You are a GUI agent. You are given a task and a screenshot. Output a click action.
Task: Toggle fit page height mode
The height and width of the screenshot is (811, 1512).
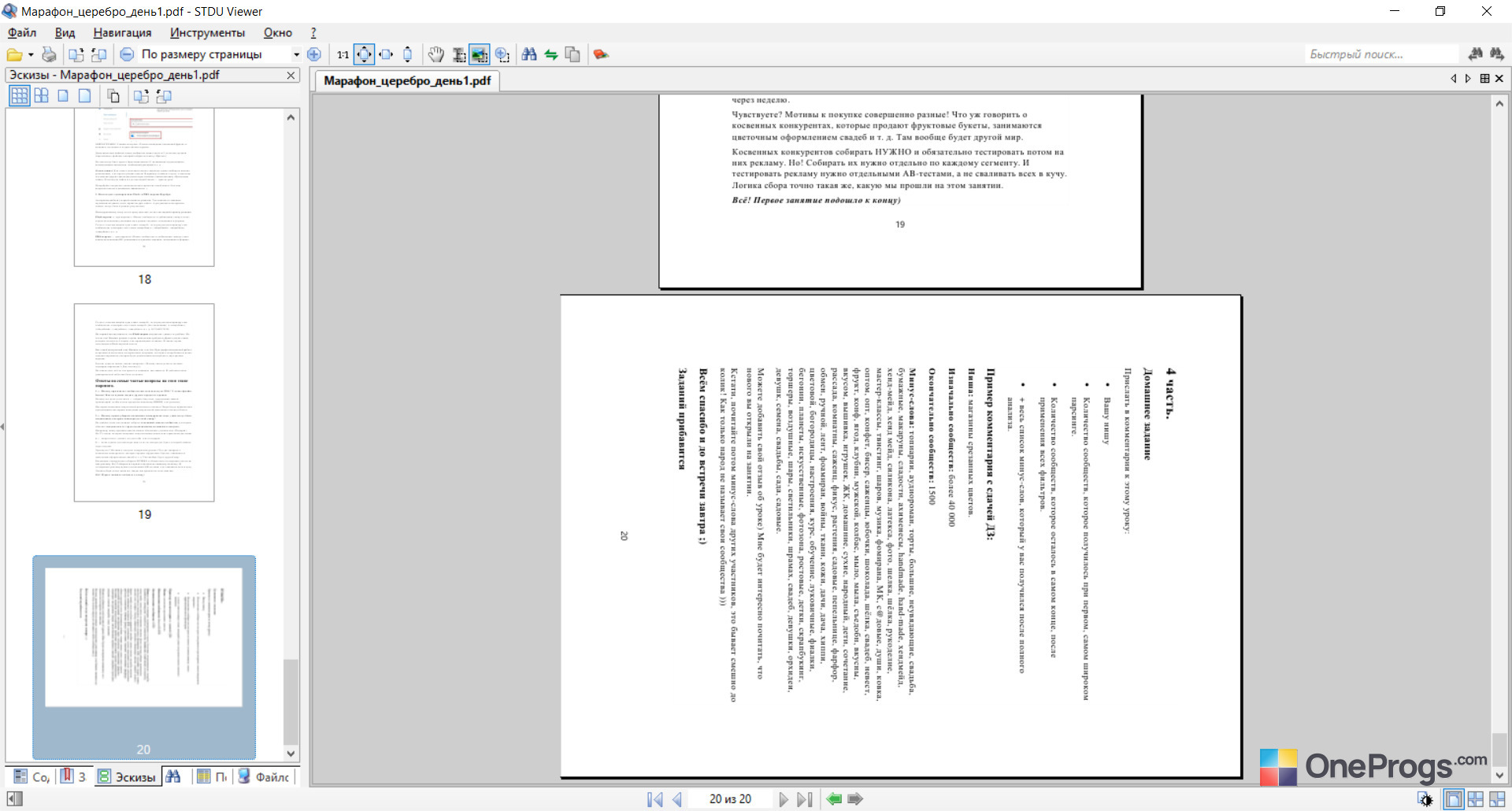click(407, 54)
